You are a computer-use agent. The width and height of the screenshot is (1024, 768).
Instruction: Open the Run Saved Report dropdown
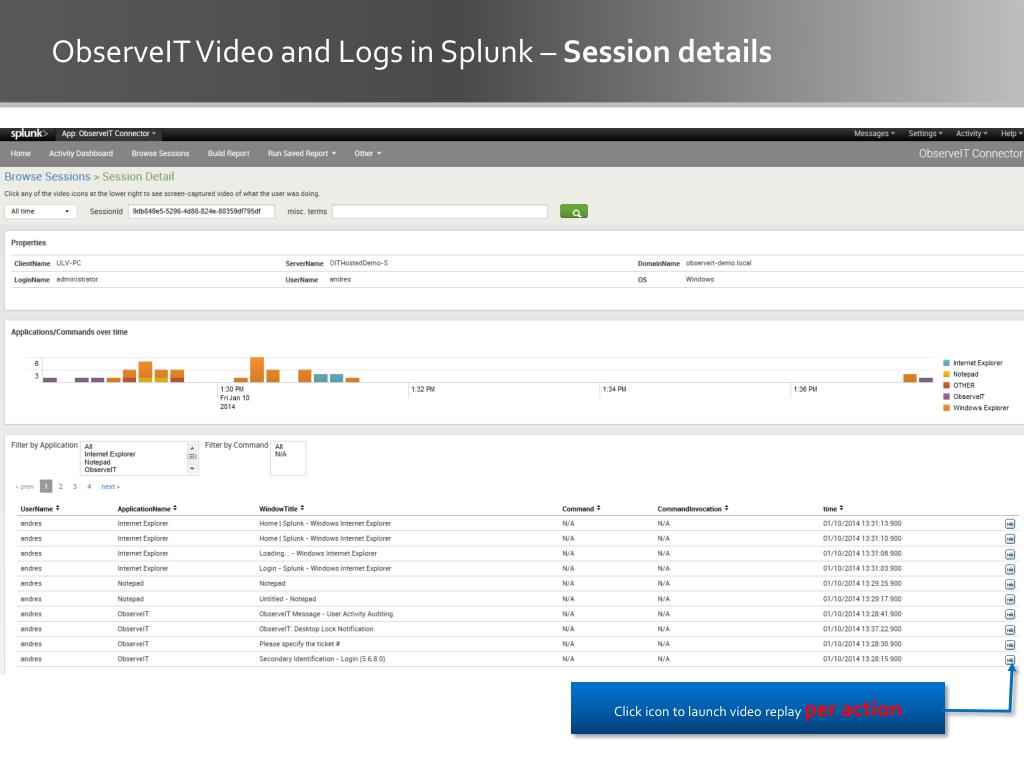(302, 153)
